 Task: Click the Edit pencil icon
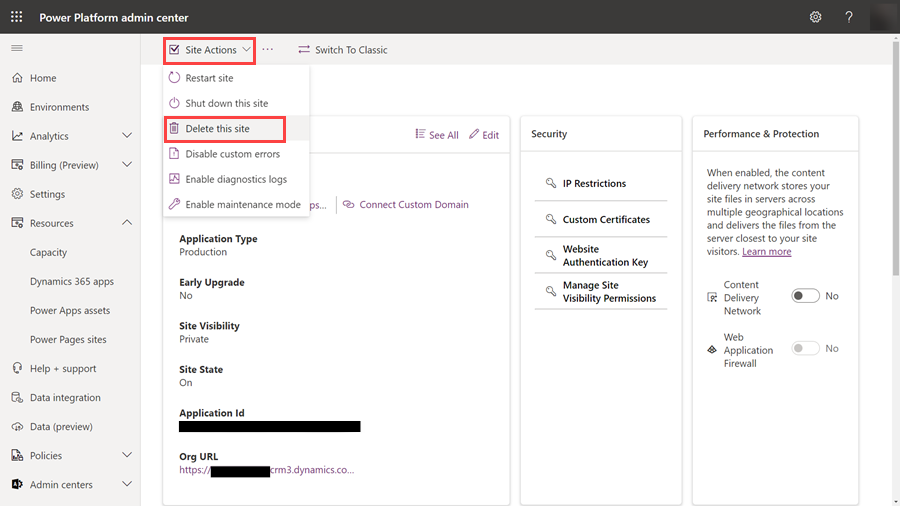click(x=474, y=134)
